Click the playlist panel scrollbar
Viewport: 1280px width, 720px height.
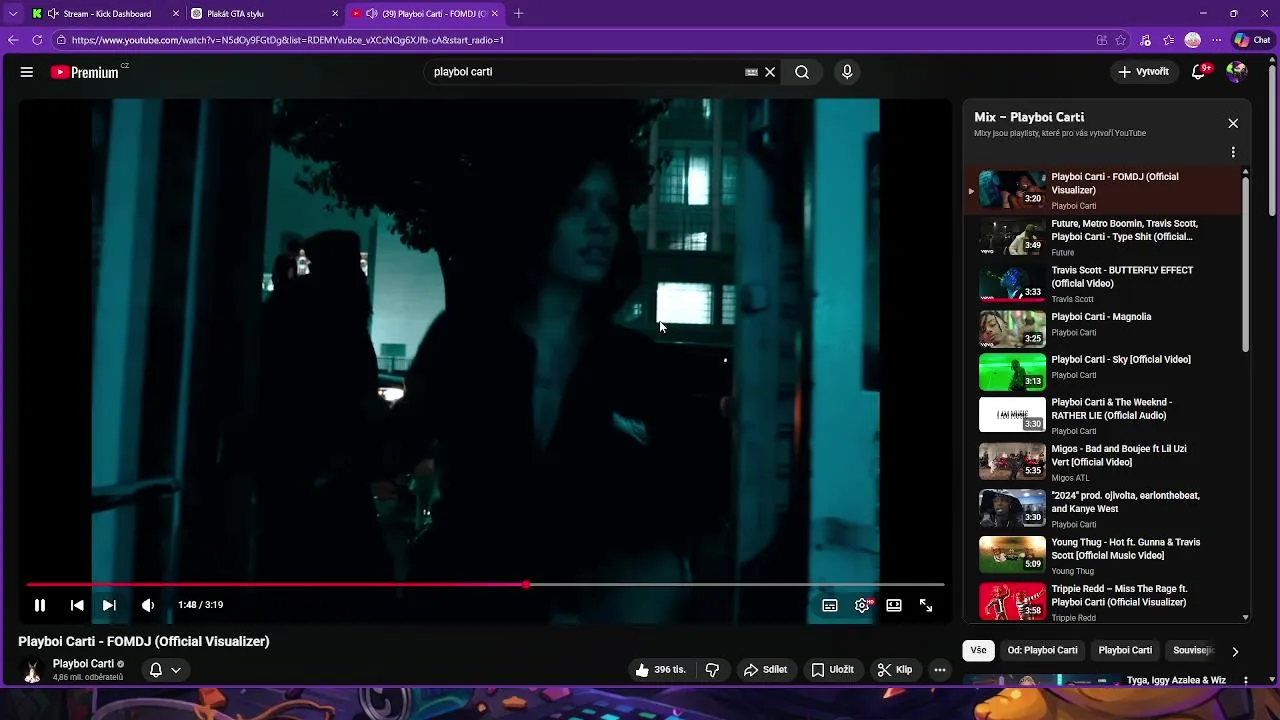pos(1245,262)
